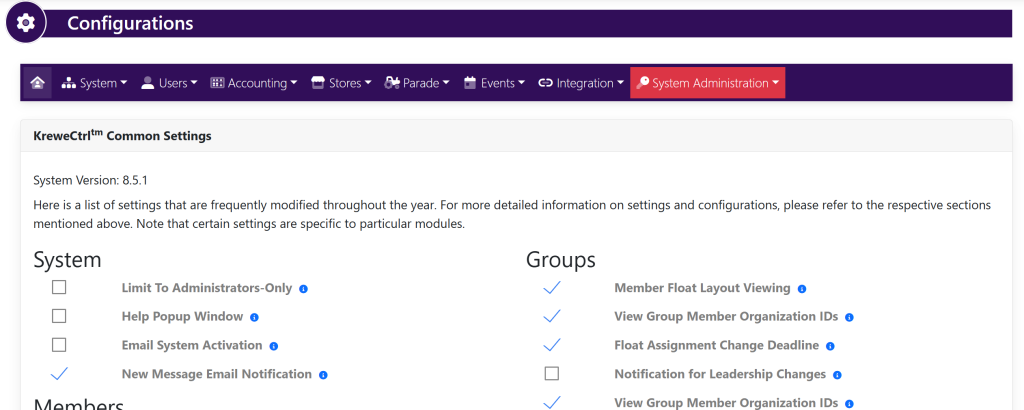Check the Email System Activation box
The height and width of the screenshot is (410, 1024).
pyautogui.click(x=59, y=345)
